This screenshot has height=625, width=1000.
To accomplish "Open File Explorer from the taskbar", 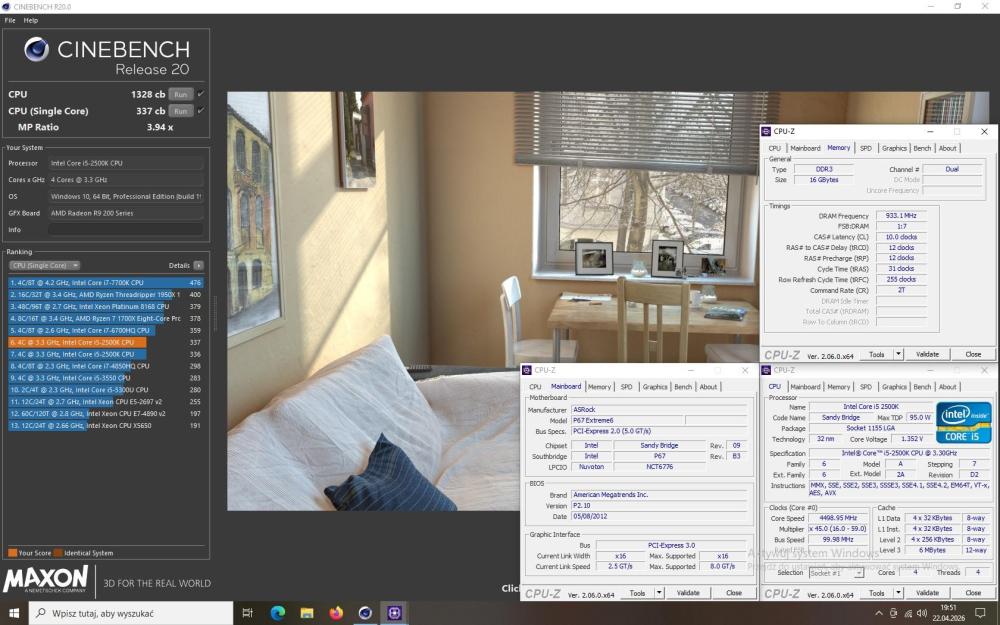I will [307, 613].
